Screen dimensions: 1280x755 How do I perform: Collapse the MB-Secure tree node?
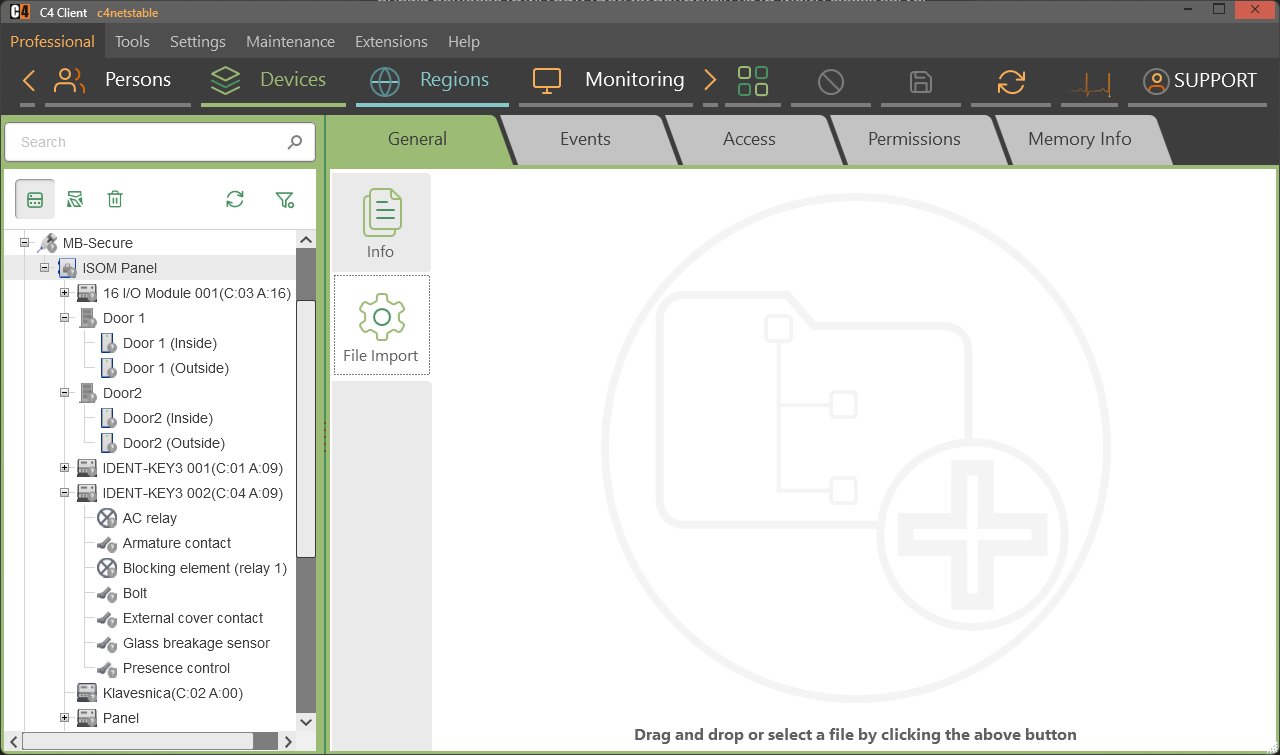(24, 243)
